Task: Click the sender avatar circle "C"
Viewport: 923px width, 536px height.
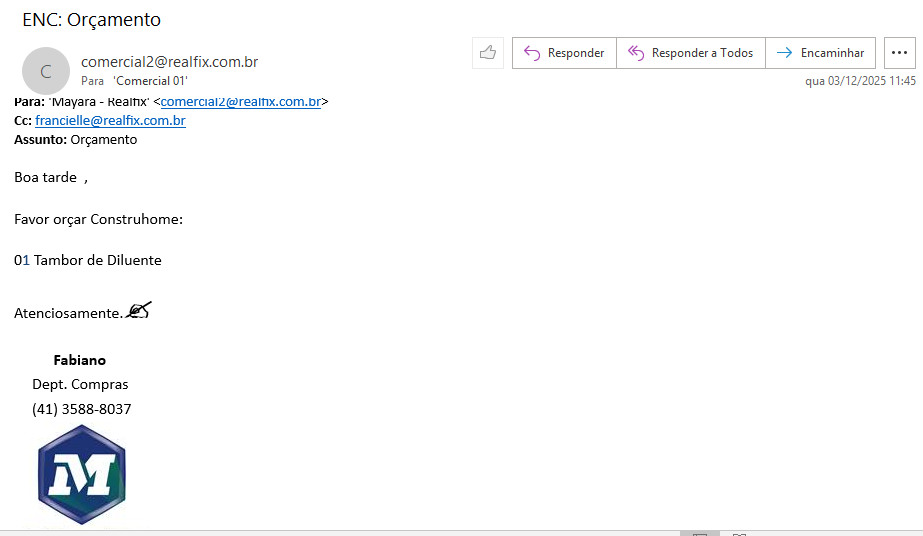Action: point(46,71)
